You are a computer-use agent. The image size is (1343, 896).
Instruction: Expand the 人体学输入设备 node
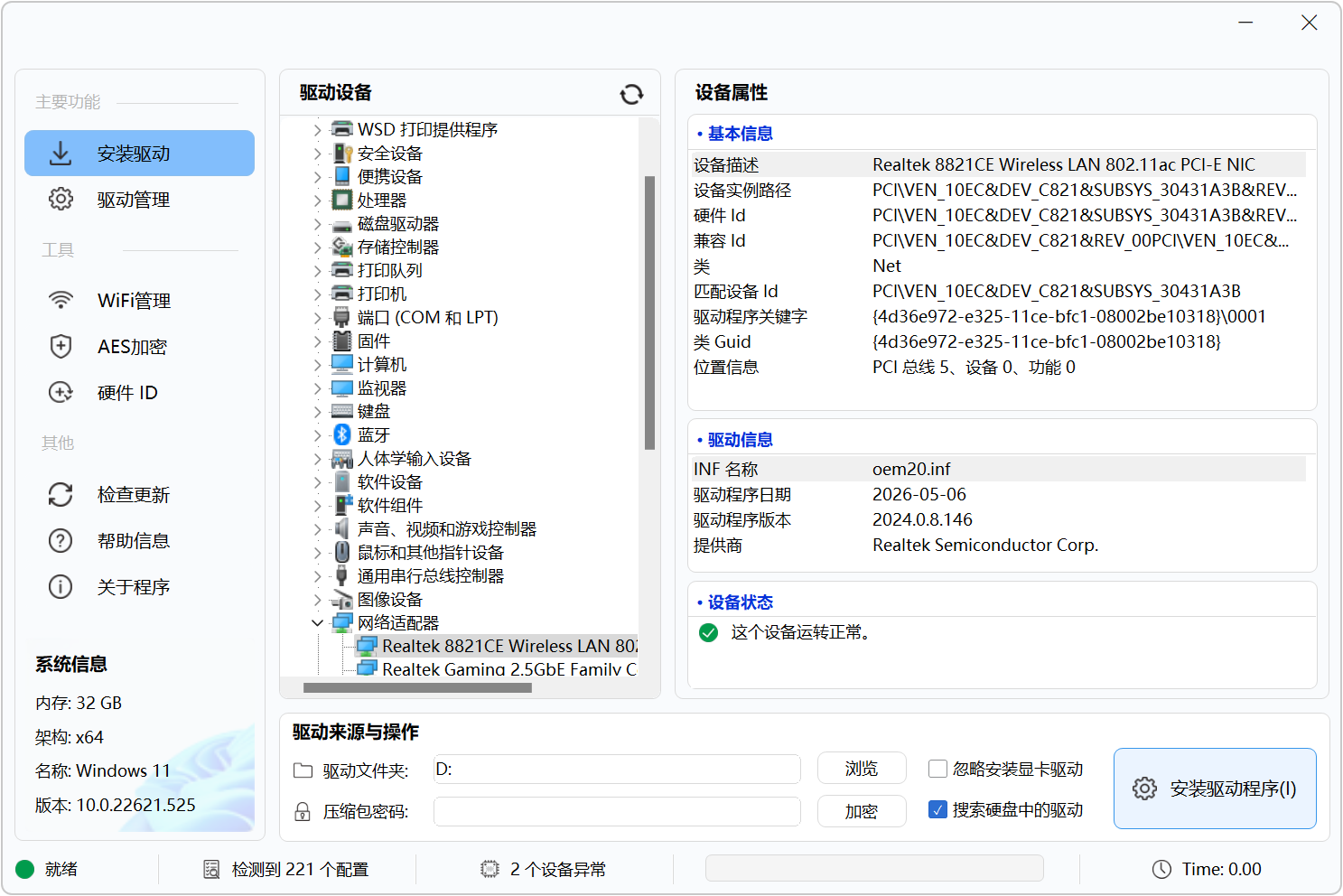(x=317, y=459)
